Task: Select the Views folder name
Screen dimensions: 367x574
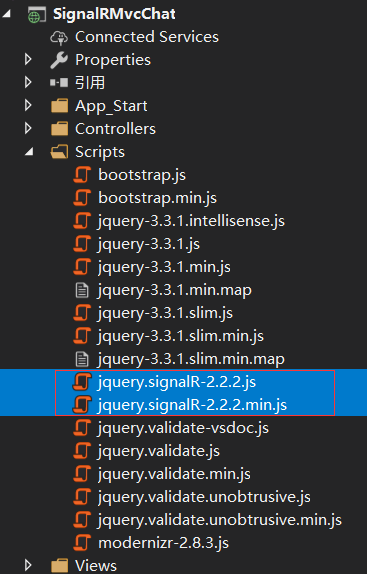Action: click(x=96, y=566)
